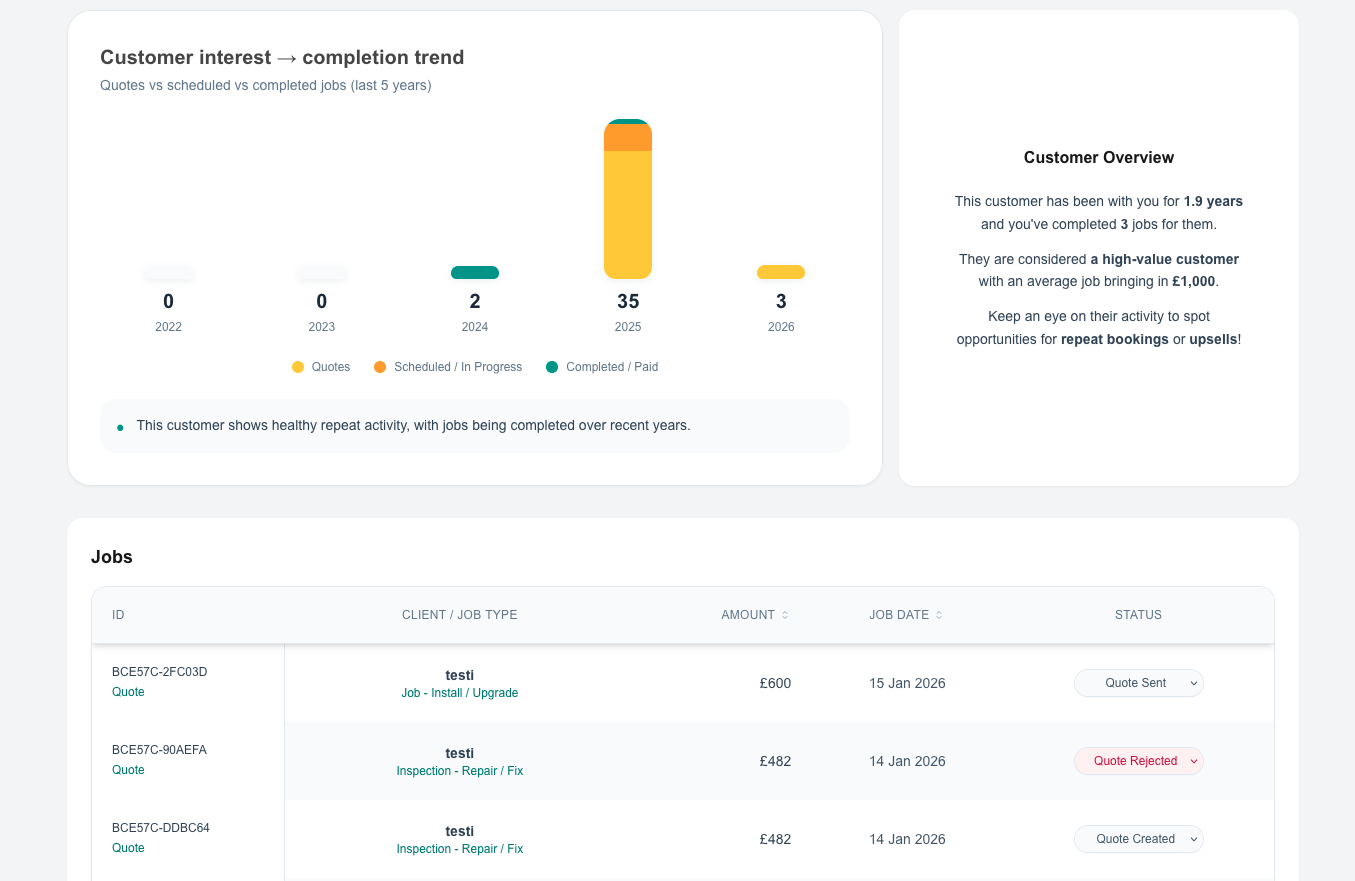Click the yellow 2026 bar in the chart
1355x881 pixels.
[781, 271]
